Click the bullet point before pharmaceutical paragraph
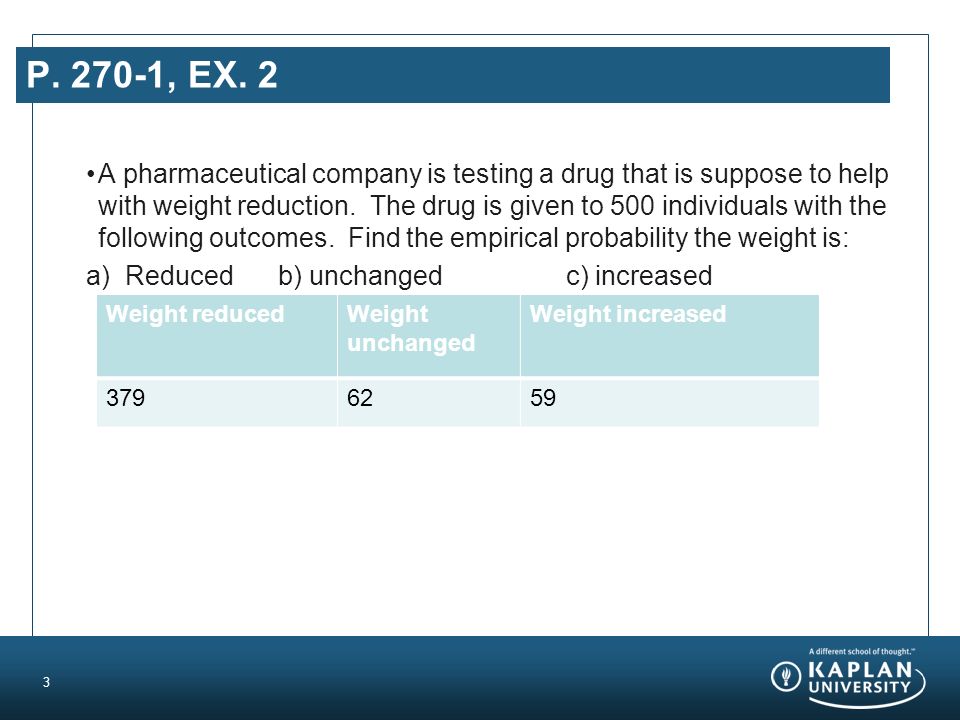This screenshot has width=960, height=720. tap(91, 175)
